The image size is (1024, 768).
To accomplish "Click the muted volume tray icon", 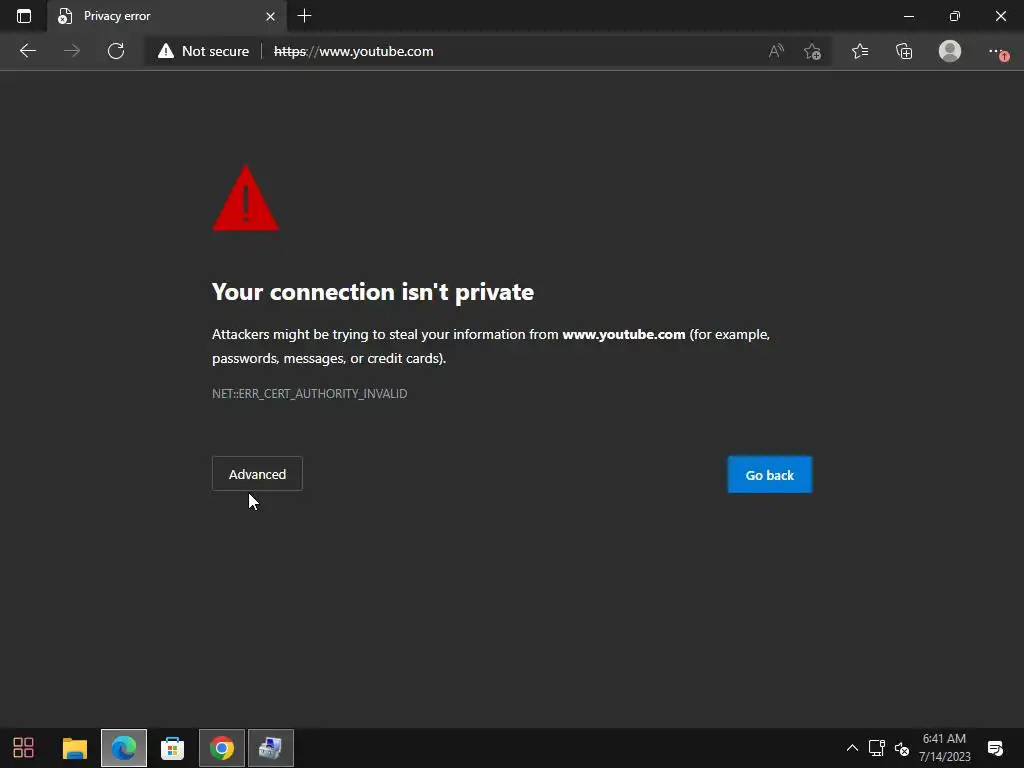I will 902,748.
